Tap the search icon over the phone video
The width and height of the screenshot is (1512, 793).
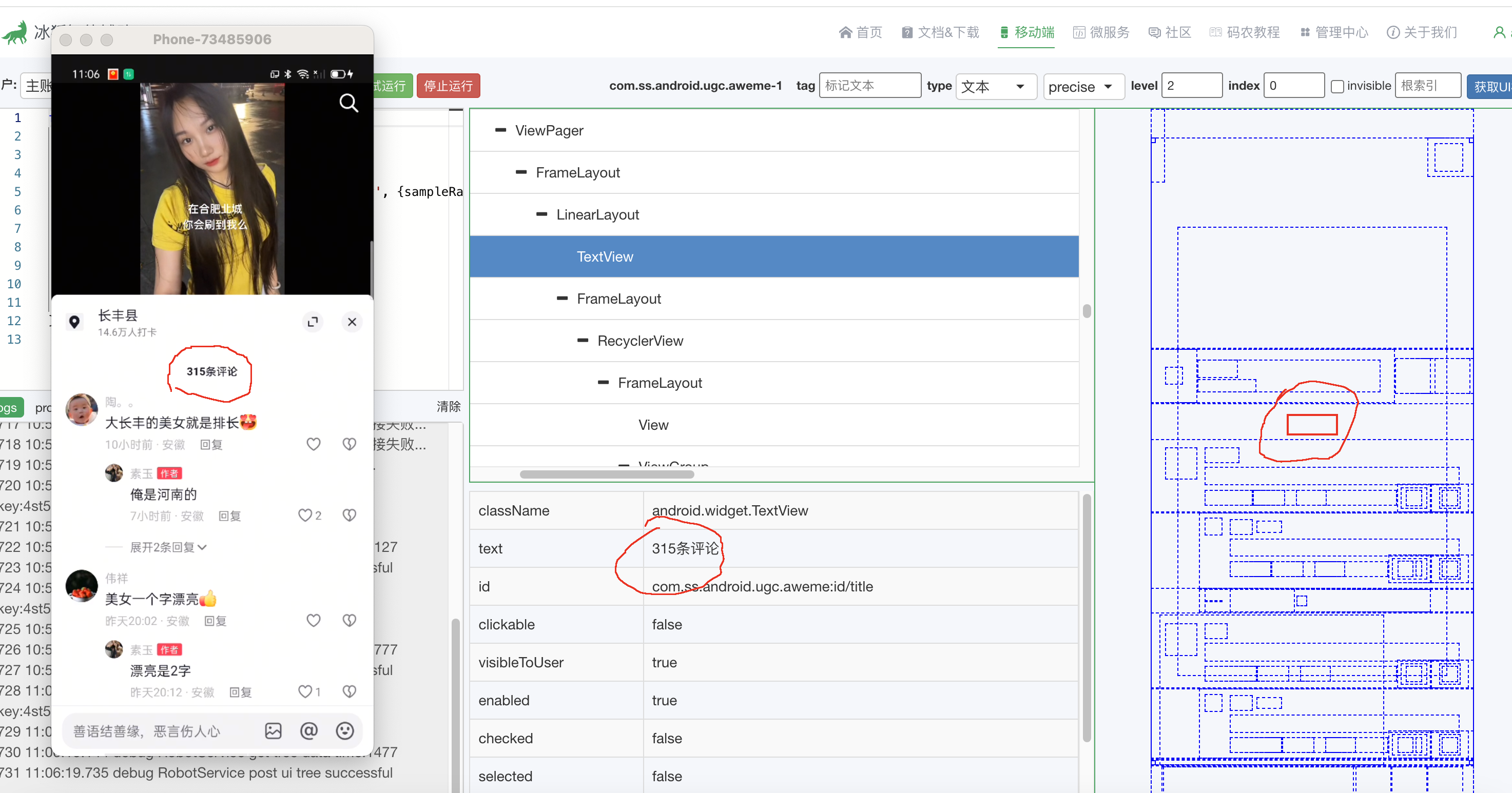click(348, 103)
